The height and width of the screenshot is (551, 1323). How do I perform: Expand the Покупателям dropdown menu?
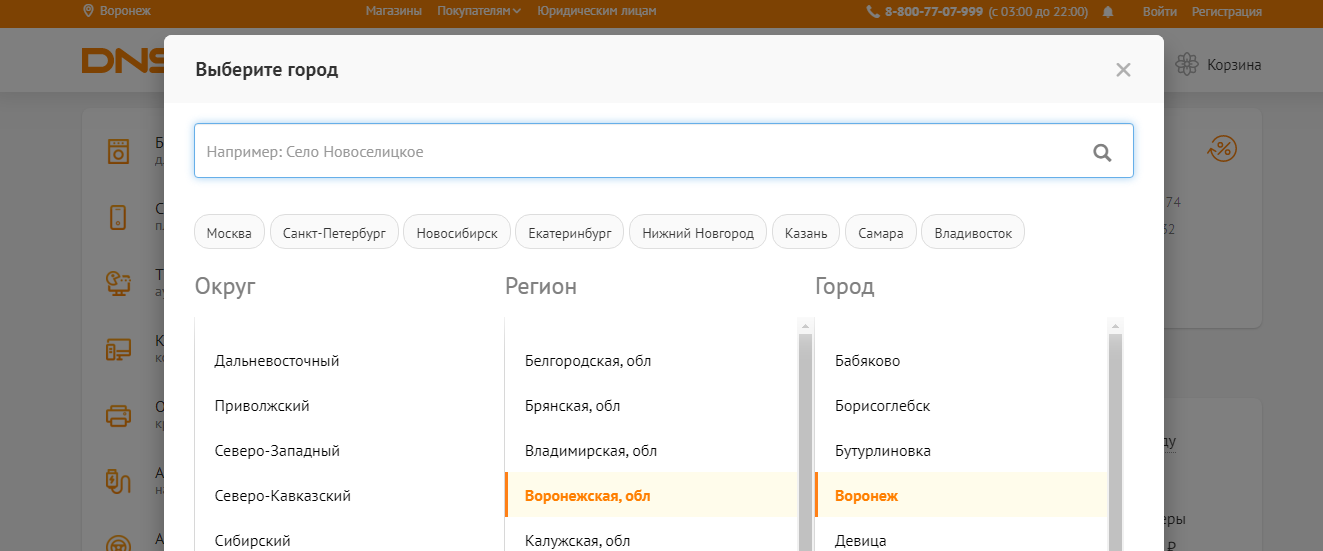point(479,12)
